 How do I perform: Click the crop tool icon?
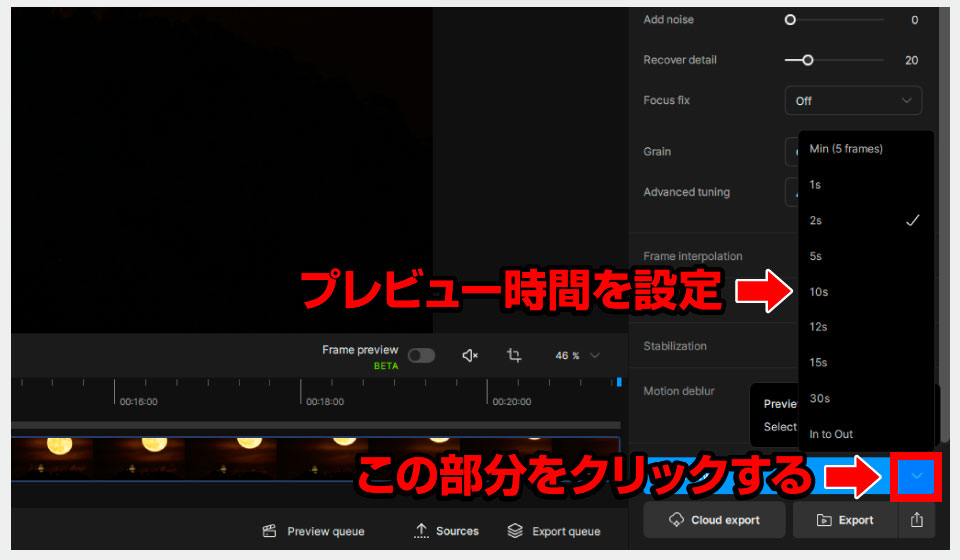coord(514,355)
